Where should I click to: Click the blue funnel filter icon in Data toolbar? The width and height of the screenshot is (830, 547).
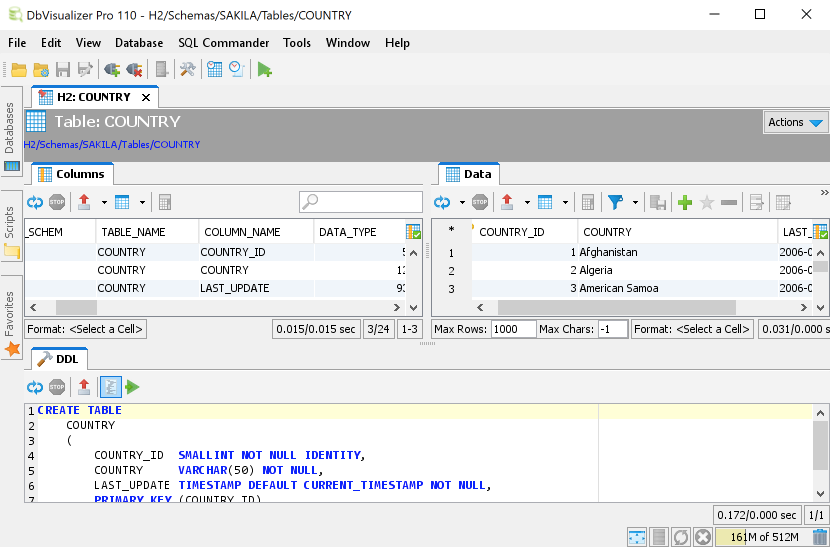615,202
